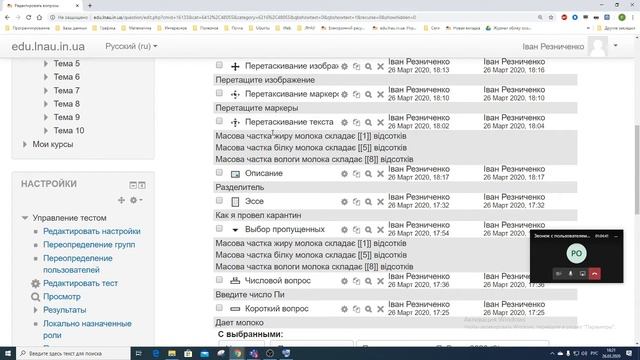Open Chrome from the taskbar
The width and height of the screenshot is (640, 360).
pyautogui.click(x=237, y=353)
